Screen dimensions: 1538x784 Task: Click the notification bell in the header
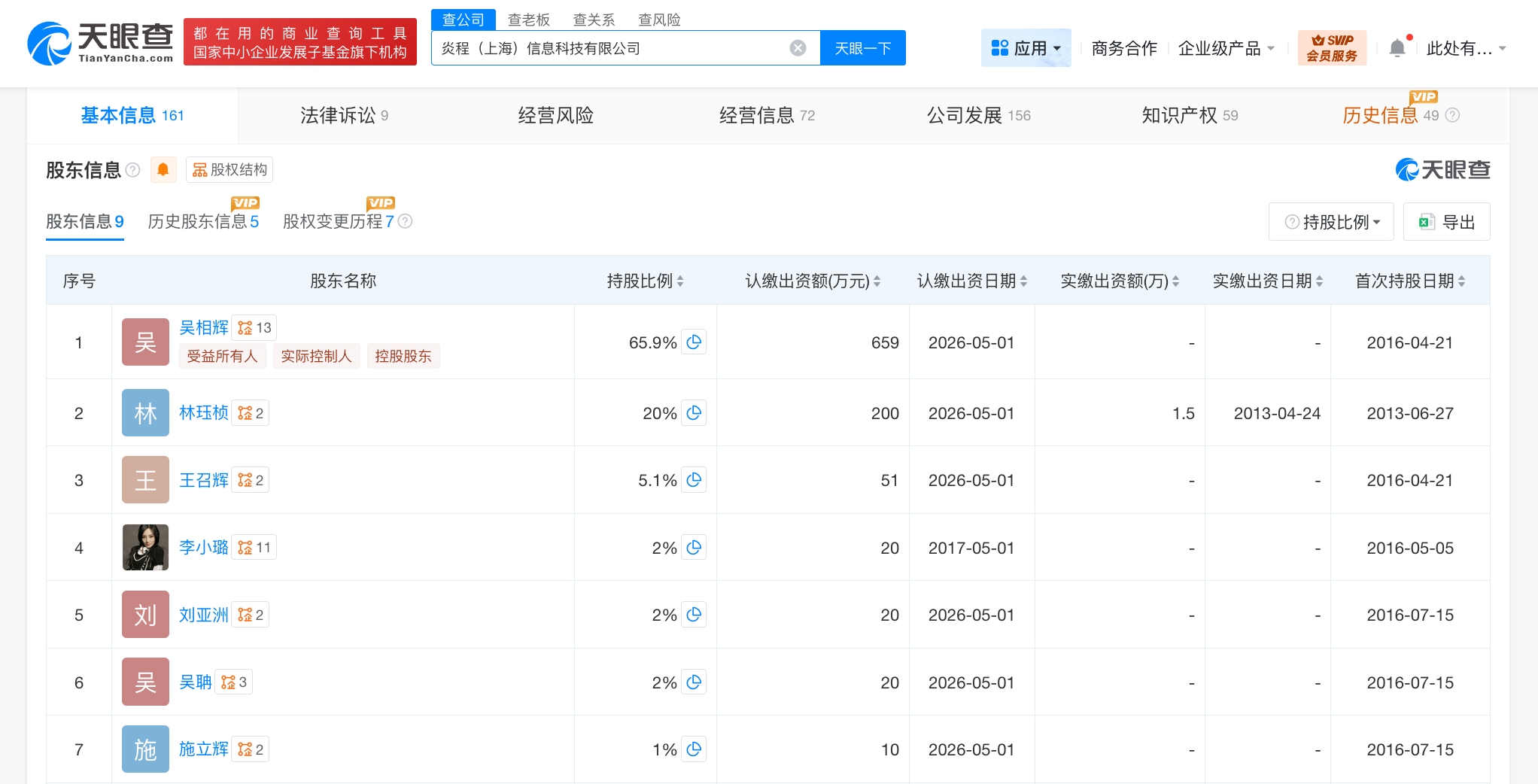coord(1397,48)
